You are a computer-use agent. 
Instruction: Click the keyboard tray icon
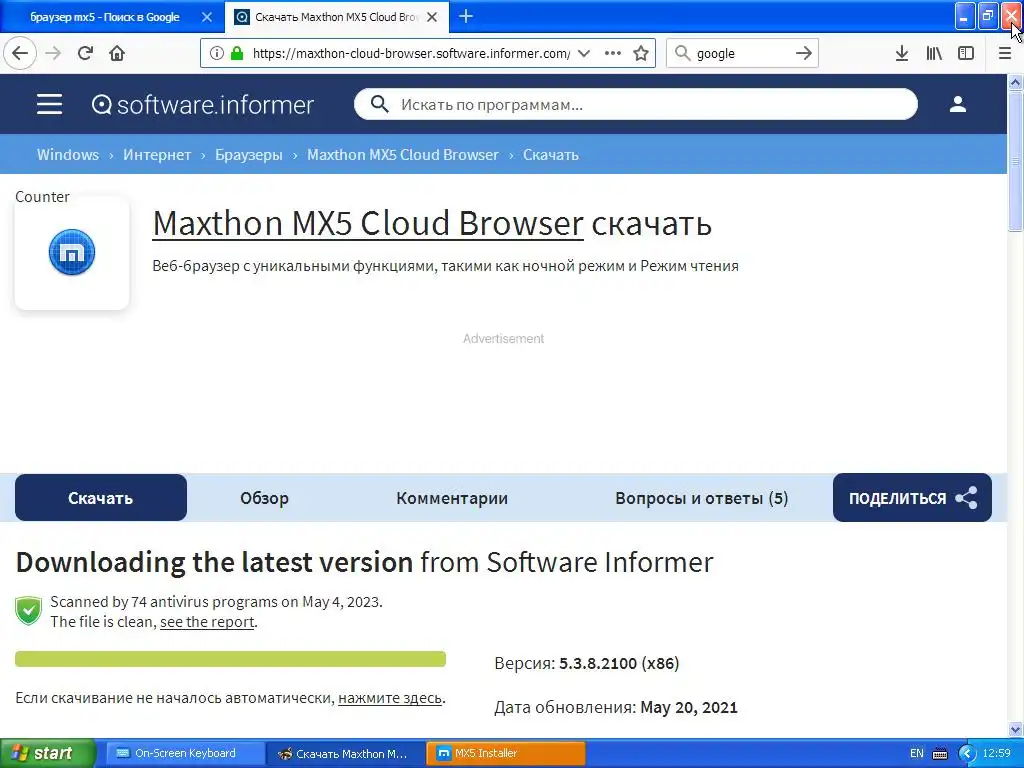click(940, 754)
